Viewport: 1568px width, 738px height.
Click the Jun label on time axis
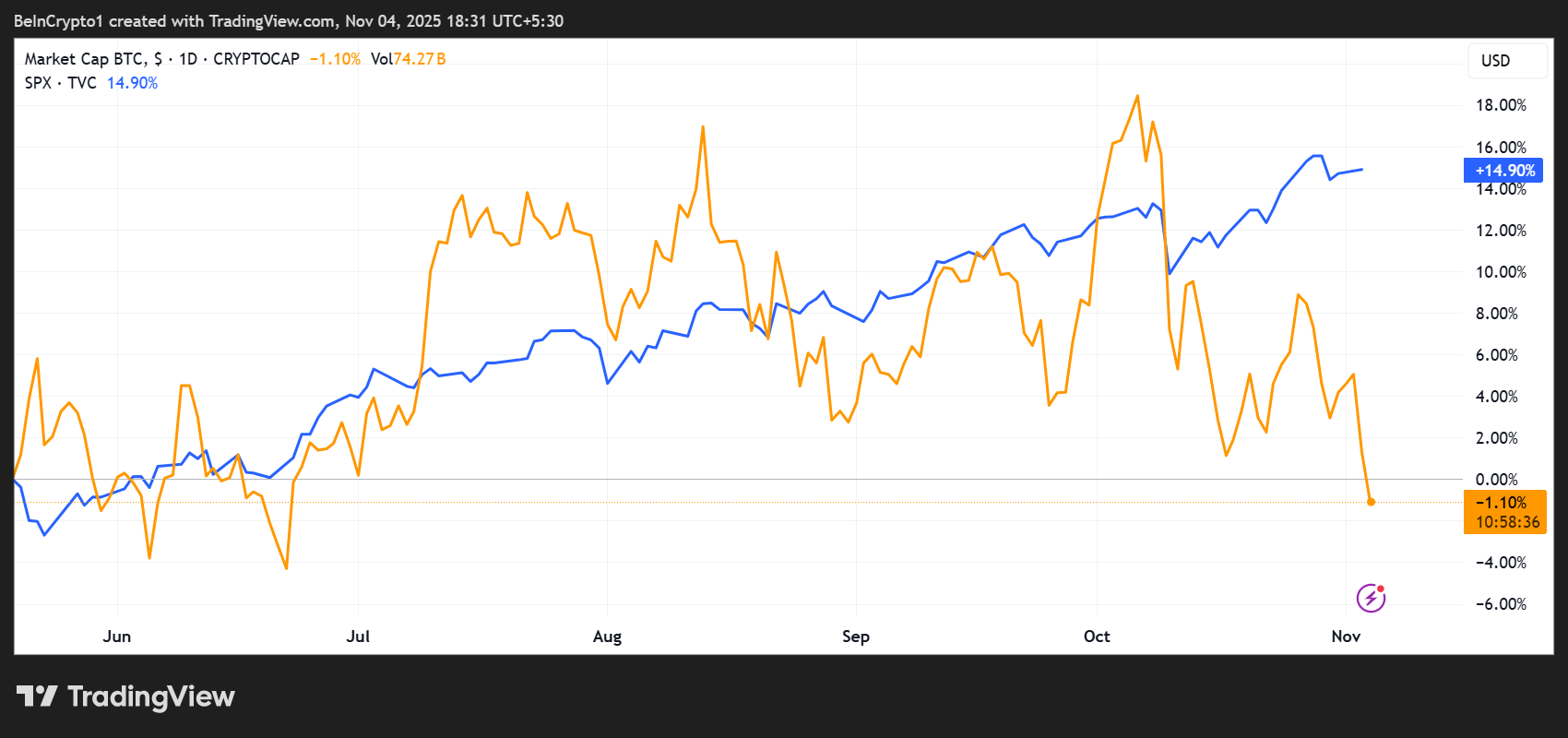pos(117,637)
